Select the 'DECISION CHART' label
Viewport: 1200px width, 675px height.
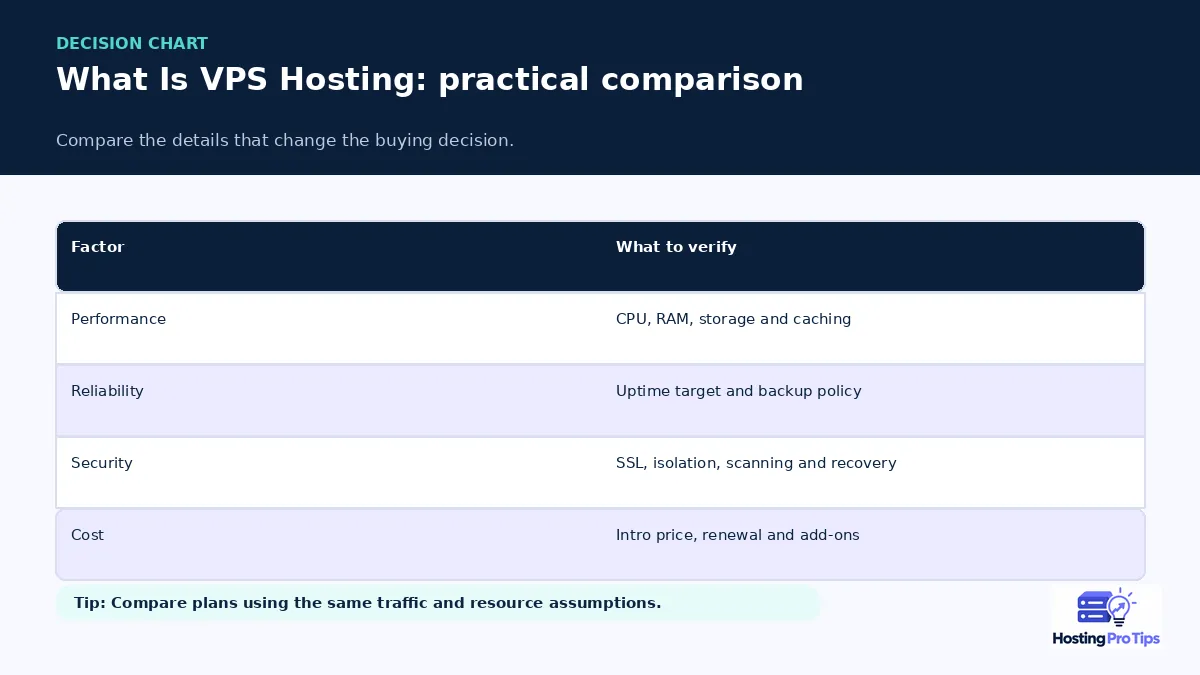point(132,44)
